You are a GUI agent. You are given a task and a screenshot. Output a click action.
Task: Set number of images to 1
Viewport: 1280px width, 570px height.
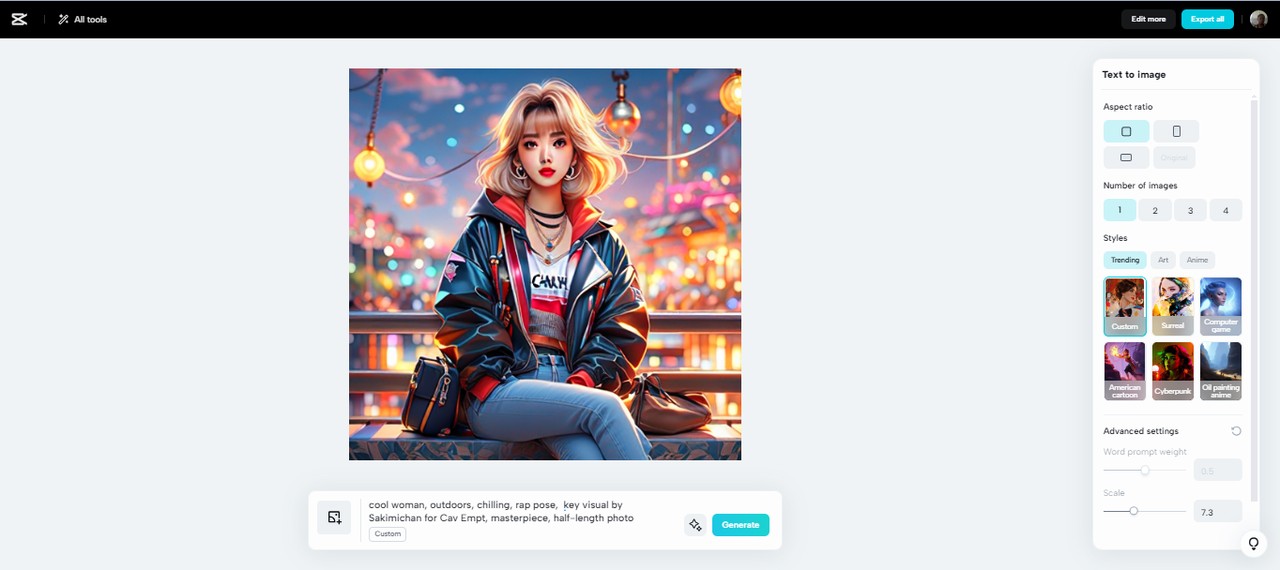(1120, 210)
